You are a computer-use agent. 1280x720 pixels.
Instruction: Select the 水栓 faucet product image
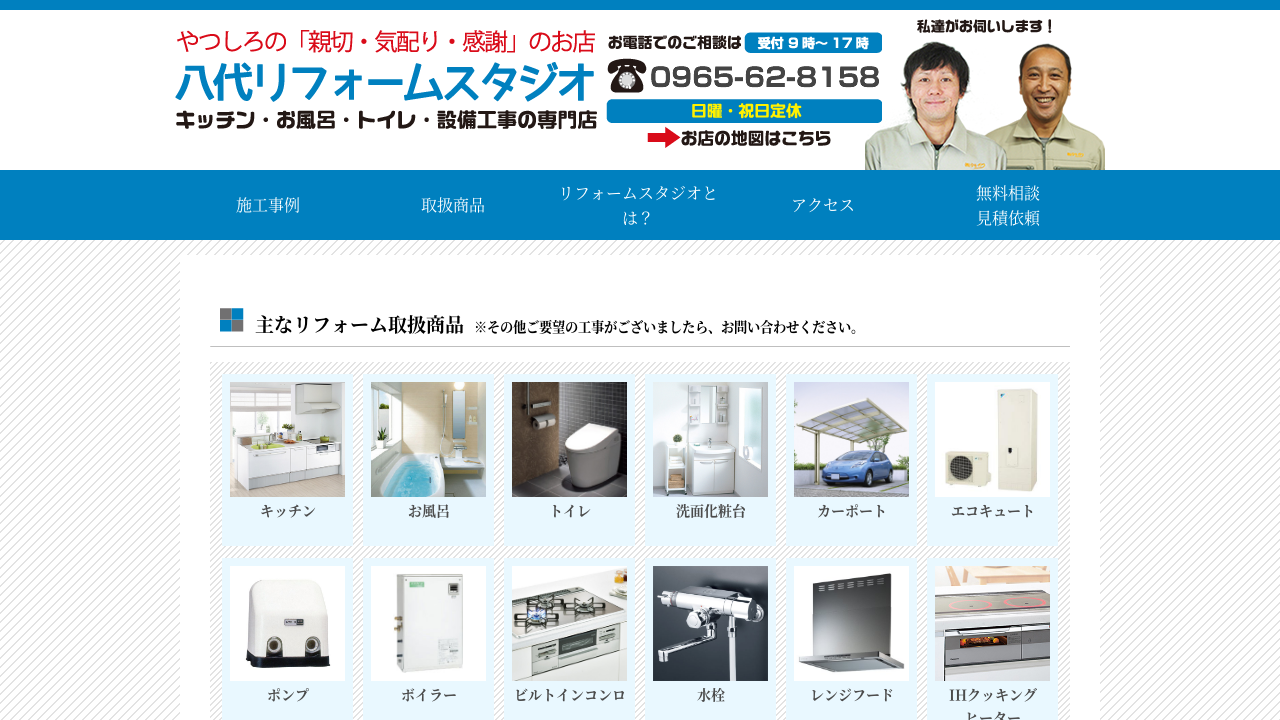710,623
